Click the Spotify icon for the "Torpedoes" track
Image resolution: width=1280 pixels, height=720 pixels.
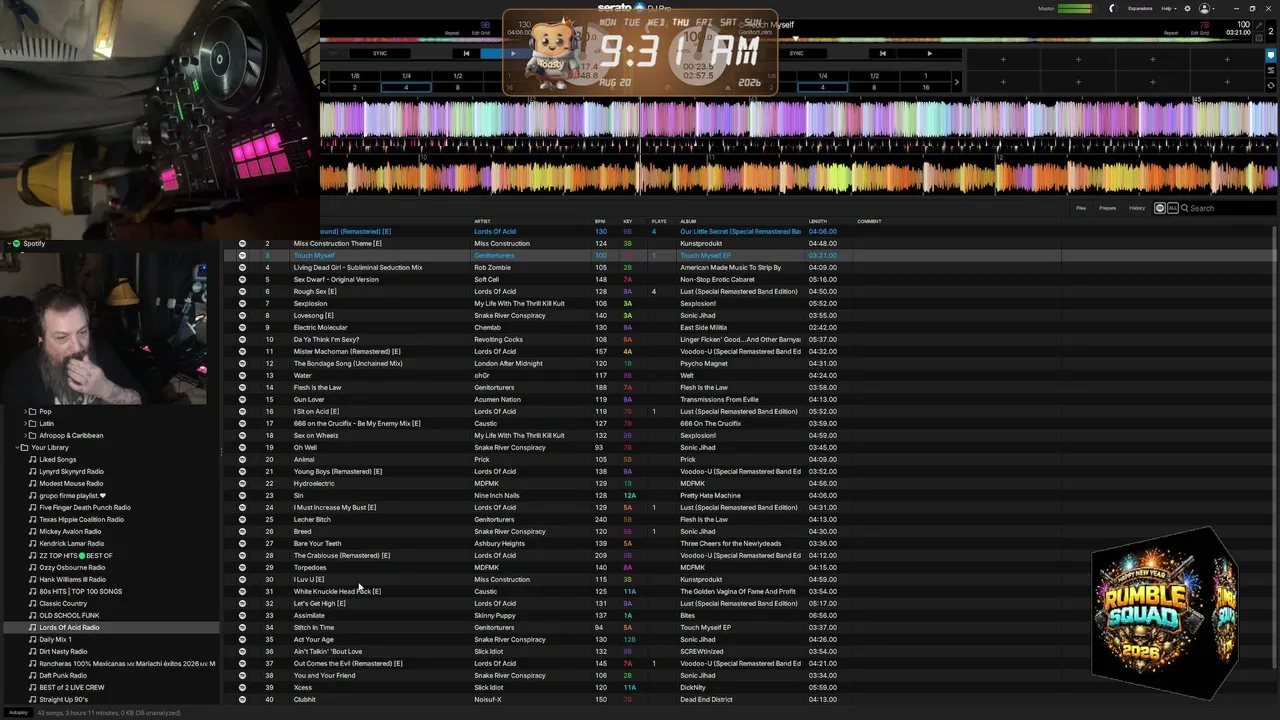(x=242, y=567)
